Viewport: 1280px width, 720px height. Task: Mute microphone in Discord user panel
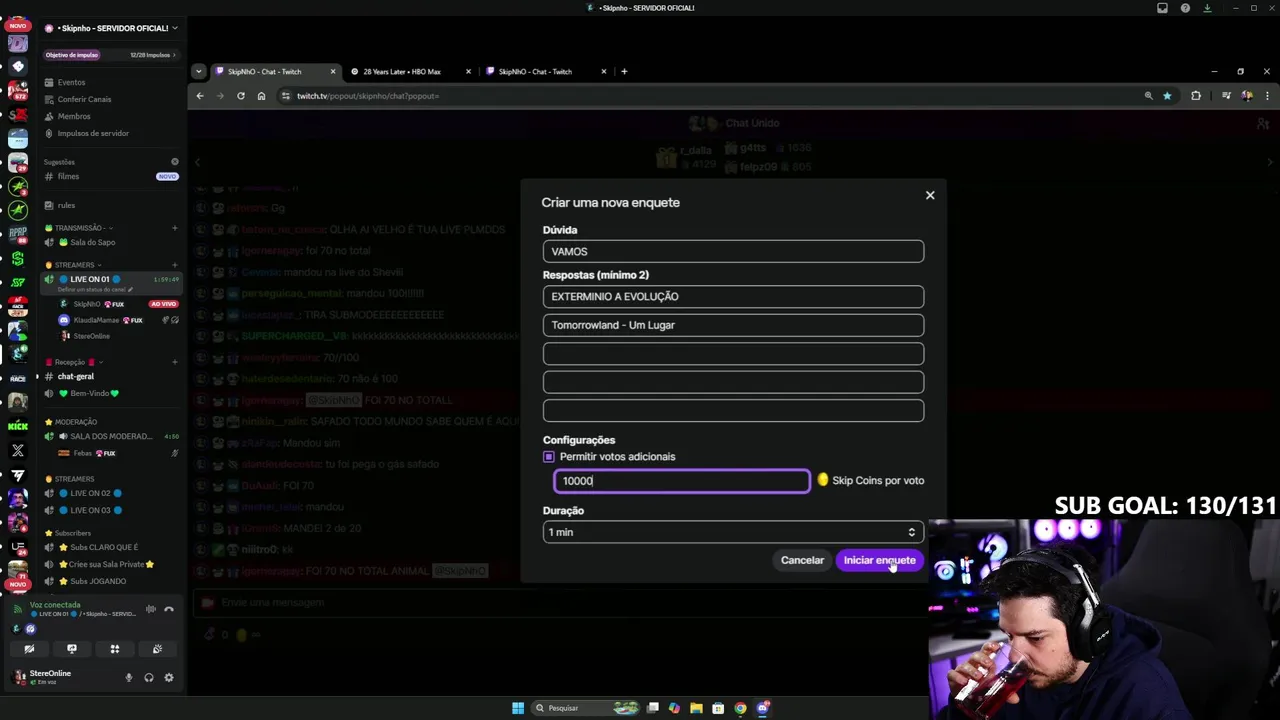click(x=128, y=677)
